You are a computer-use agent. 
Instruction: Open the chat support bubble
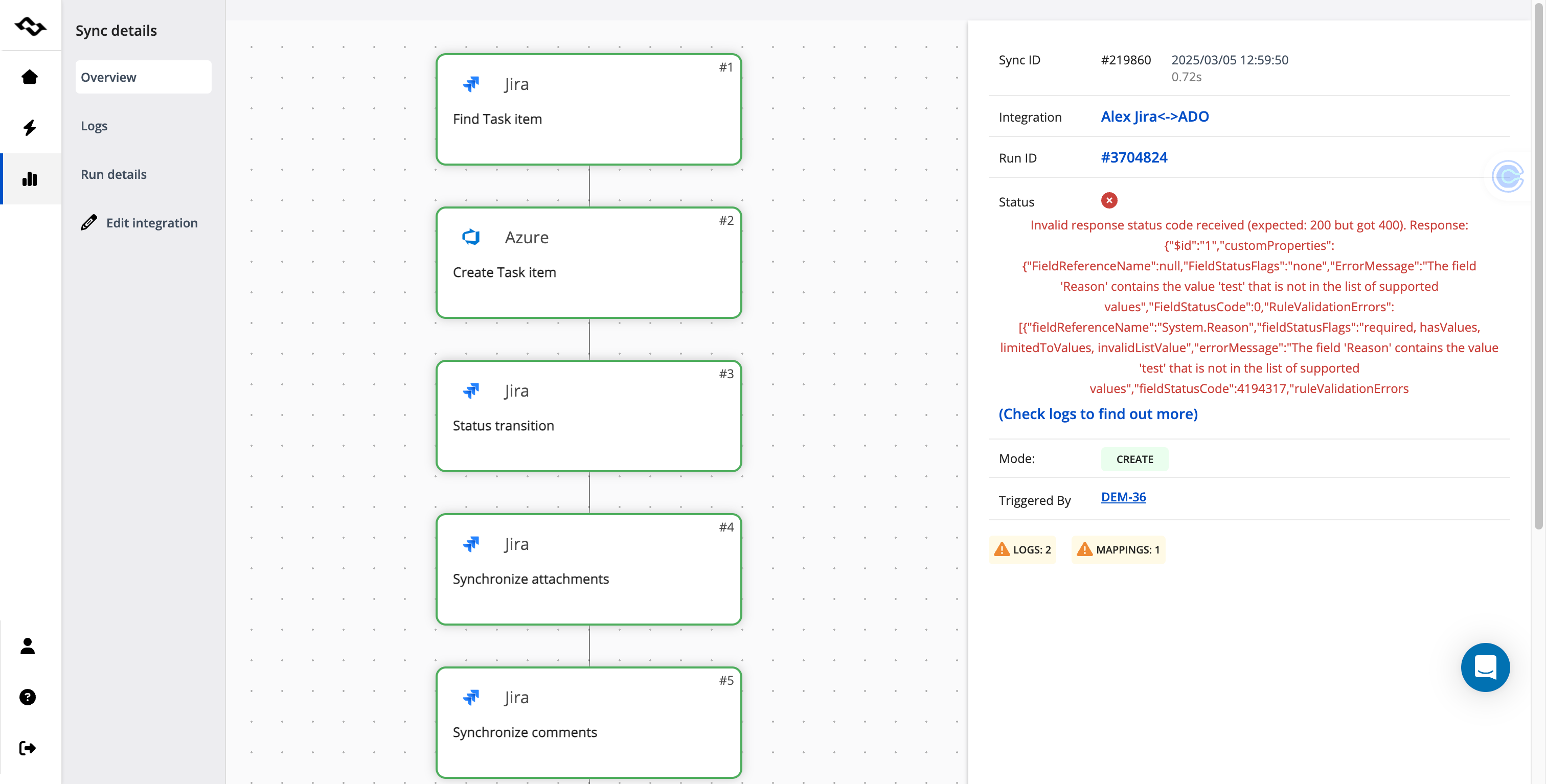coord(1485,667)
